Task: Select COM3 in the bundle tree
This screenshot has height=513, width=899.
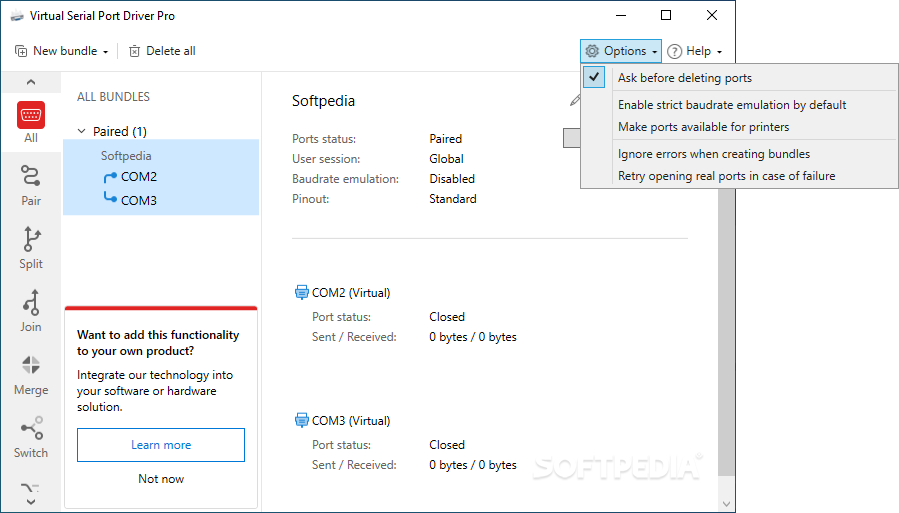Action: 139,201
